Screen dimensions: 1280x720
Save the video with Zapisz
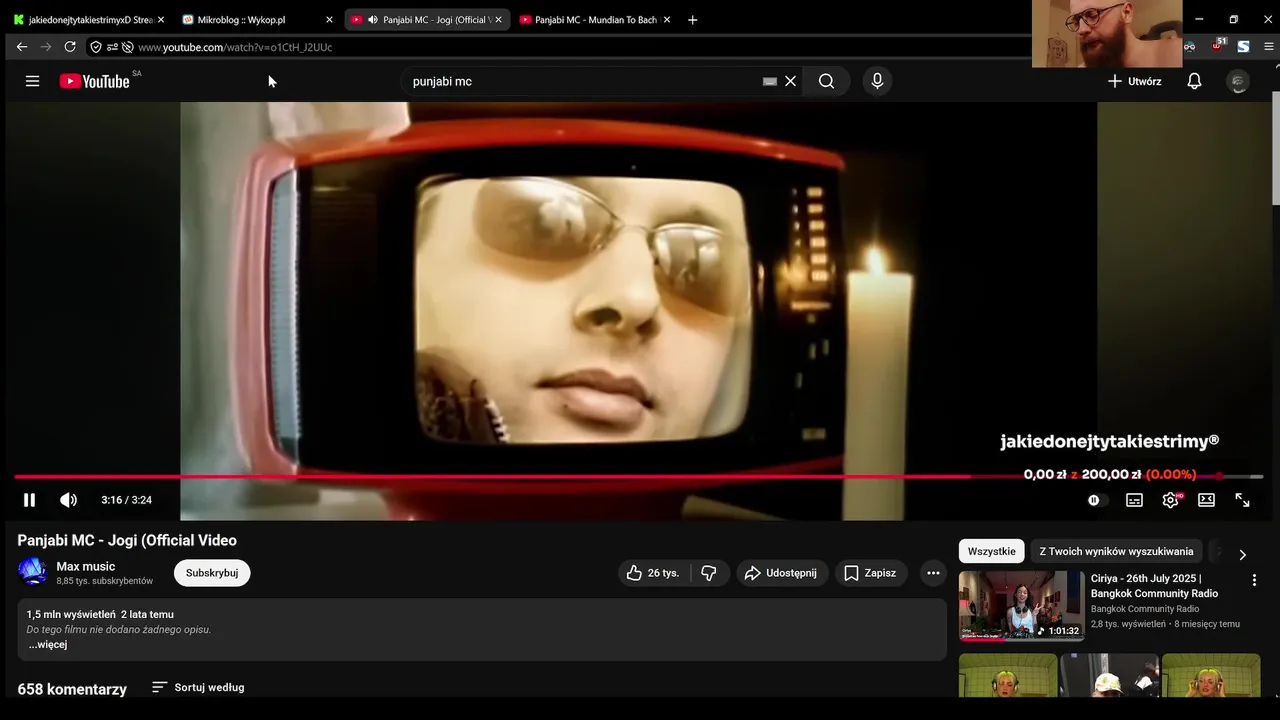870,573
